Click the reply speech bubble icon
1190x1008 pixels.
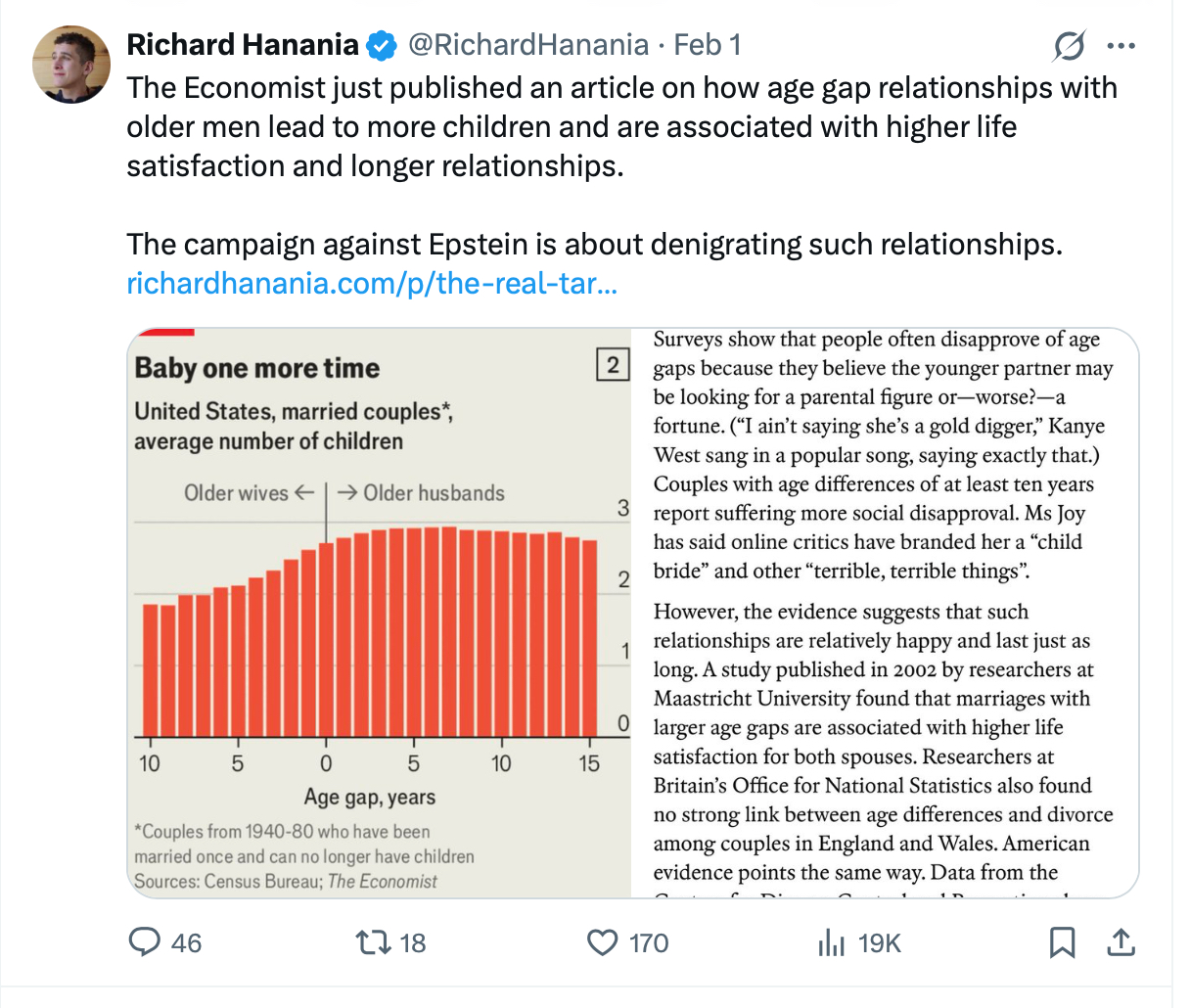tap(145, 941)
